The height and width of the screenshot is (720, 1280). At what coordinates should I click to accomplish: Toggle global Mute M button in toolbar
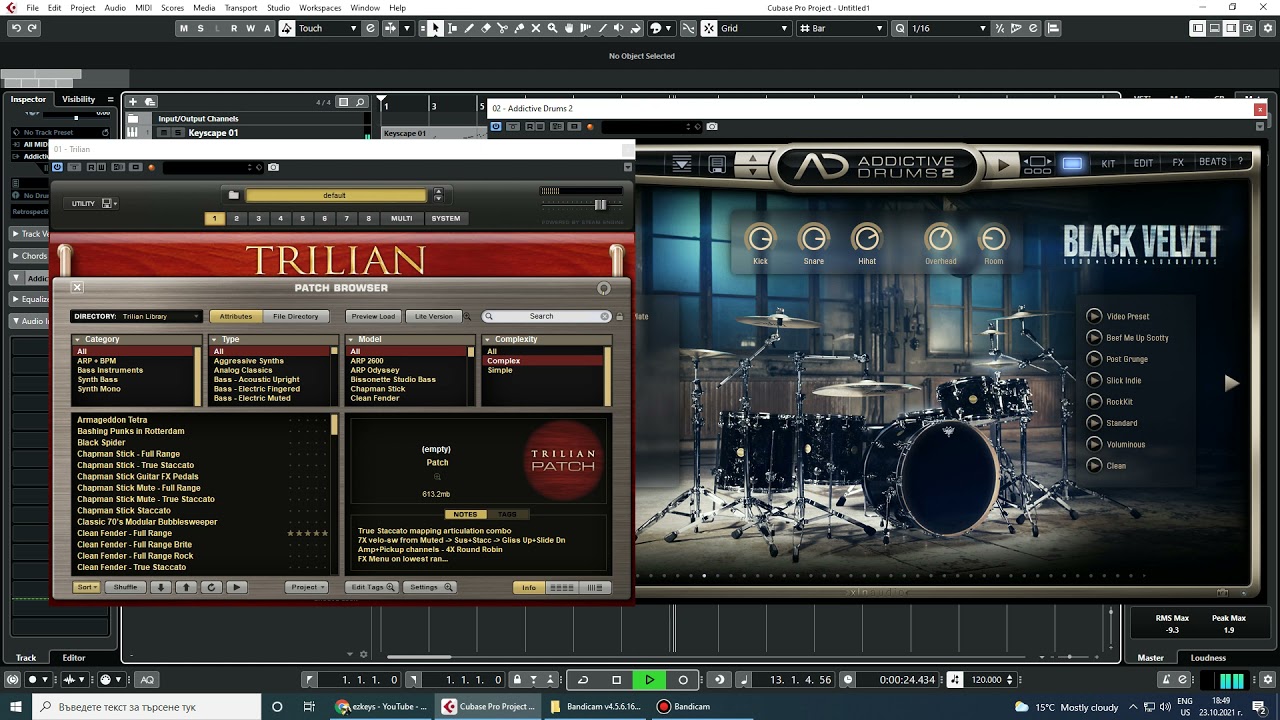pyautogui.click(x=183, y=28)
